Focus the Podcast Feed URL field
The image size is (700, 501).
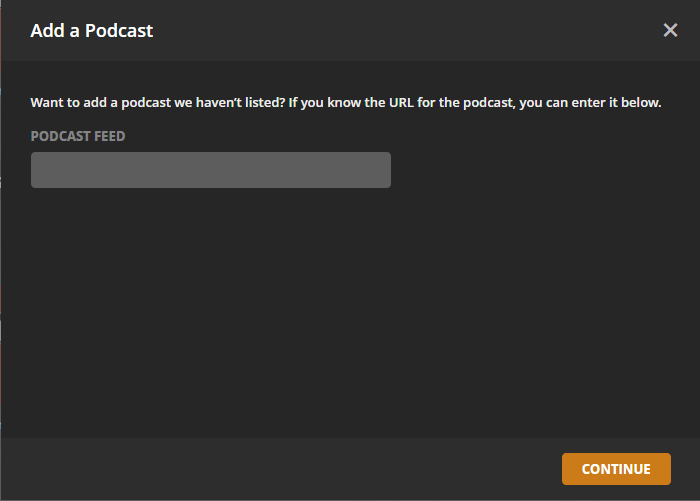211,170
